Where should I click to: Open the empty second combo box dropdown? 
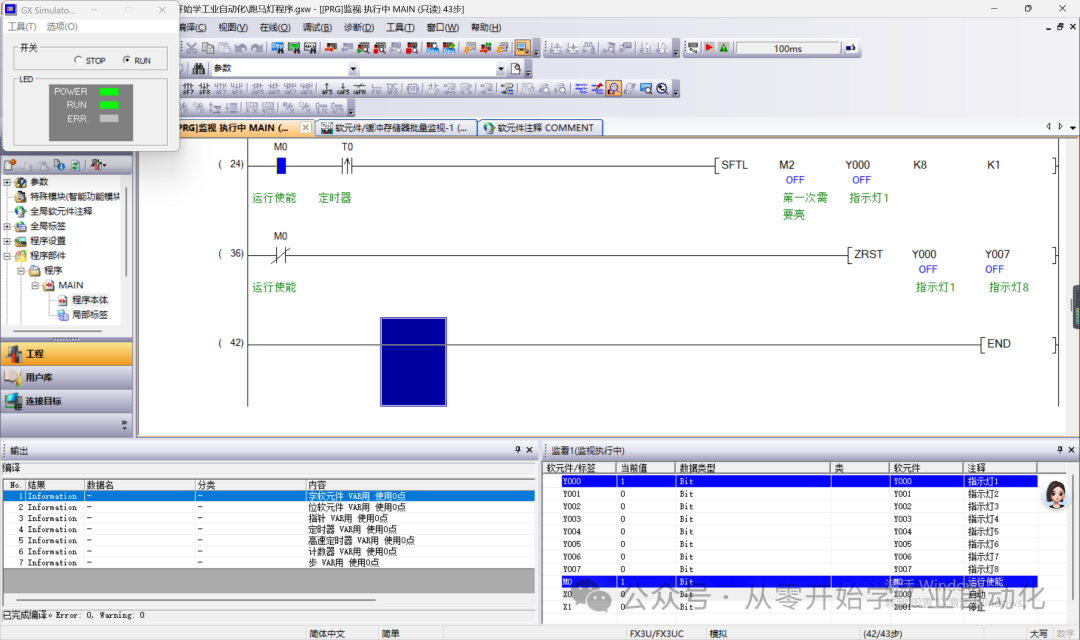point(501,68)
